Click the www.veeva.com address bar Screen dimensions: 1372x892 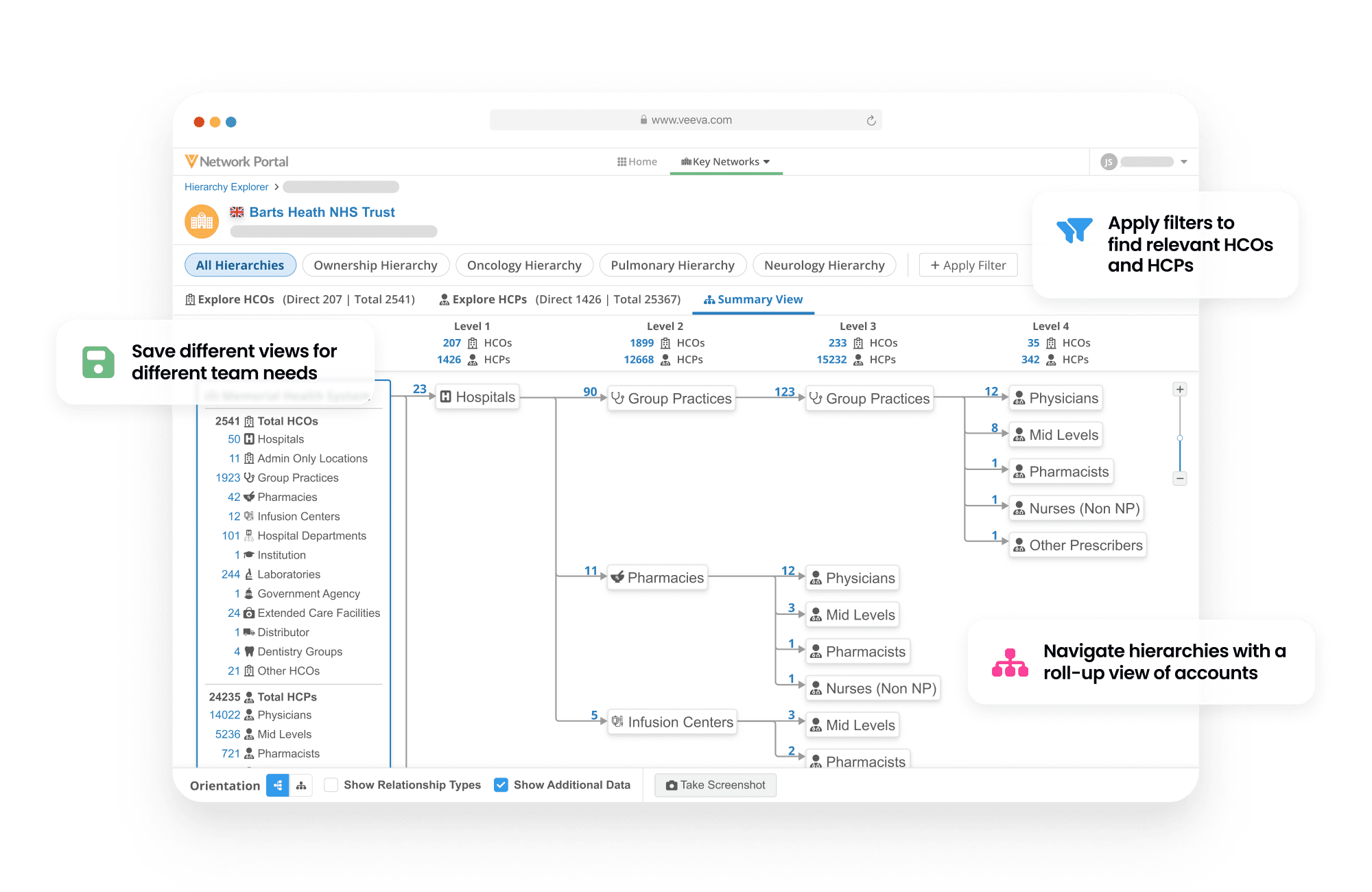(686, 120)
